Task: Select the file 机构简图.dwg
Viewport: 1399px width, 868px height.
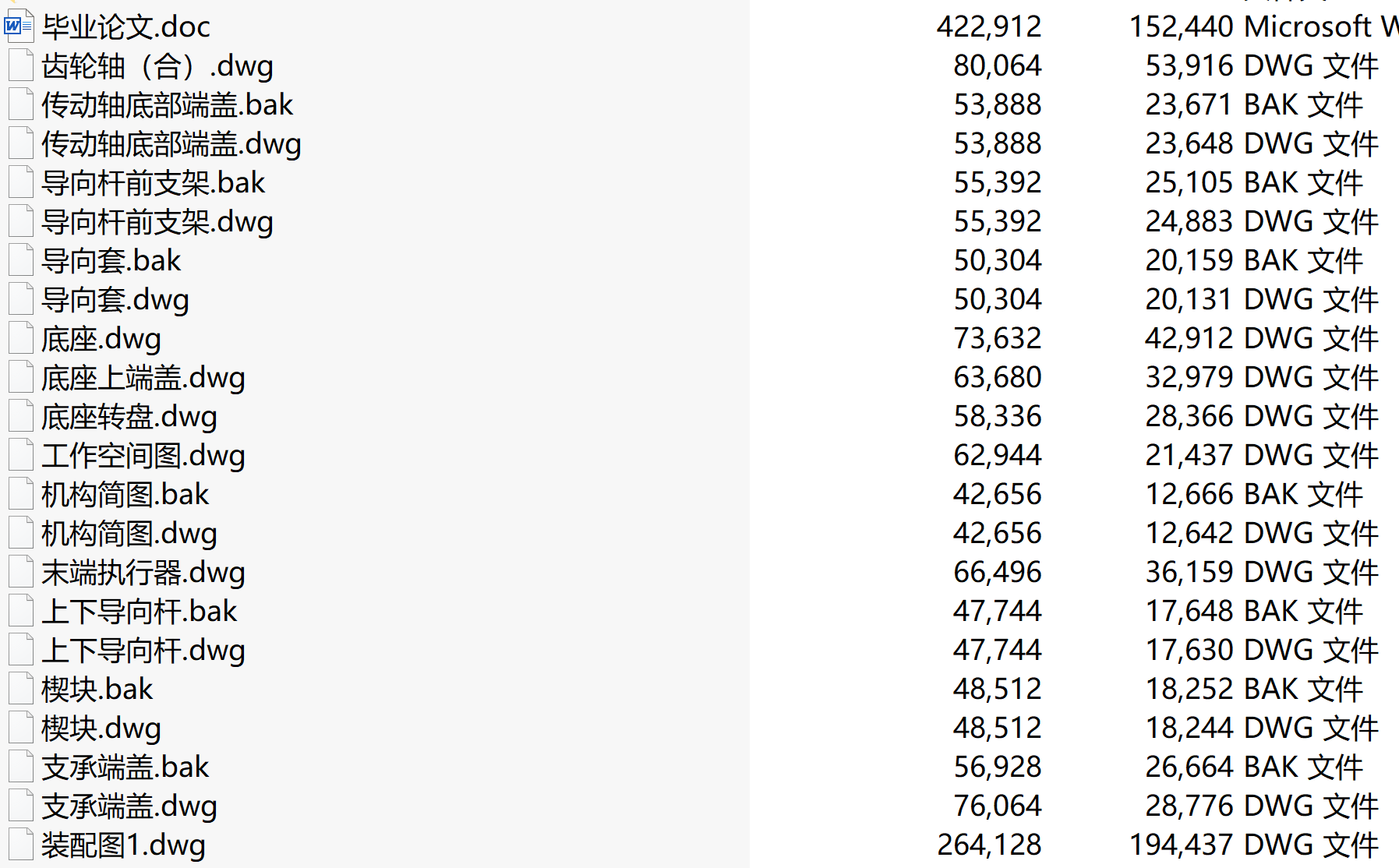Action: tap(129, 534)
